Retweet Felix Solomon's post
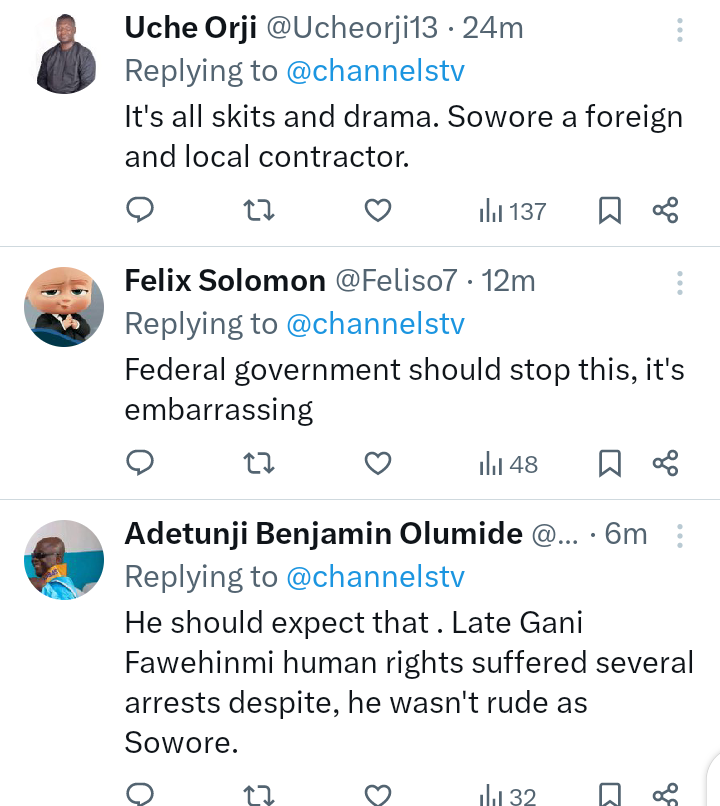 pyautogui.click(x=259, y=463)
